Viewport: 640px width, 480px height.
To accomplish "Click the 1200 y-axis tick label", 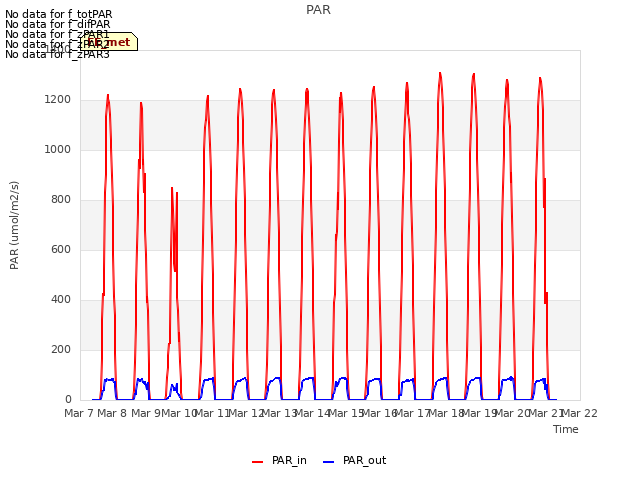I will [x=58, y=100].
